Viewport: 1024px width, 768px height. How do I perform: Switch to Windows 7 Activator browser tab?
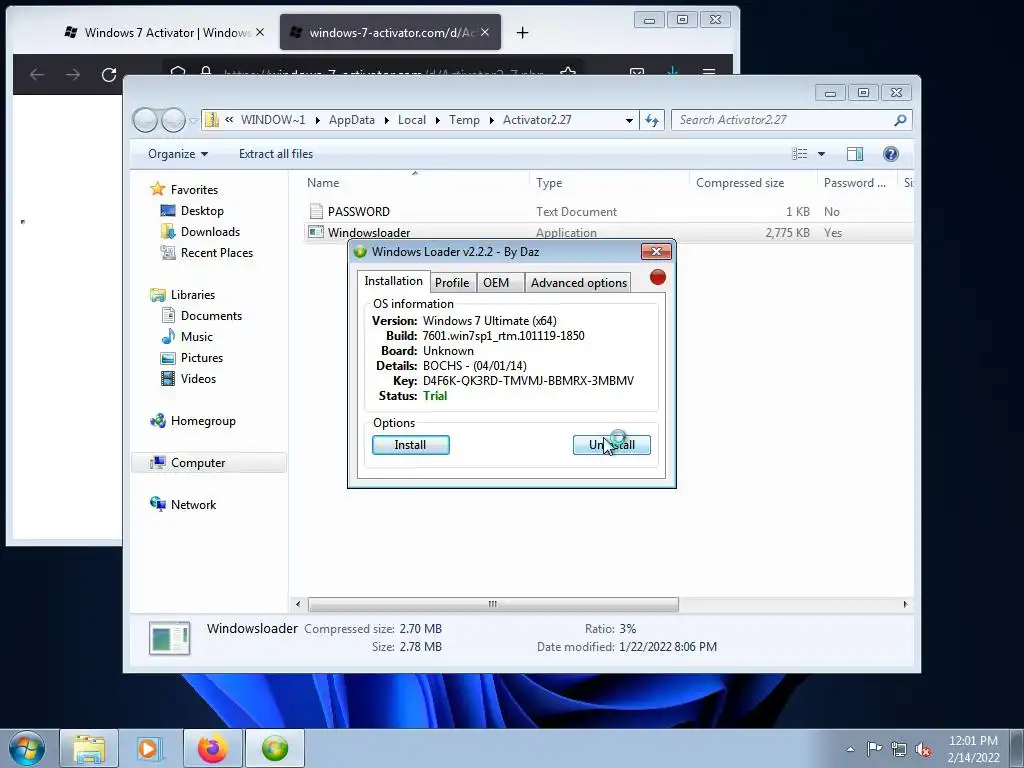click(167, 32)
